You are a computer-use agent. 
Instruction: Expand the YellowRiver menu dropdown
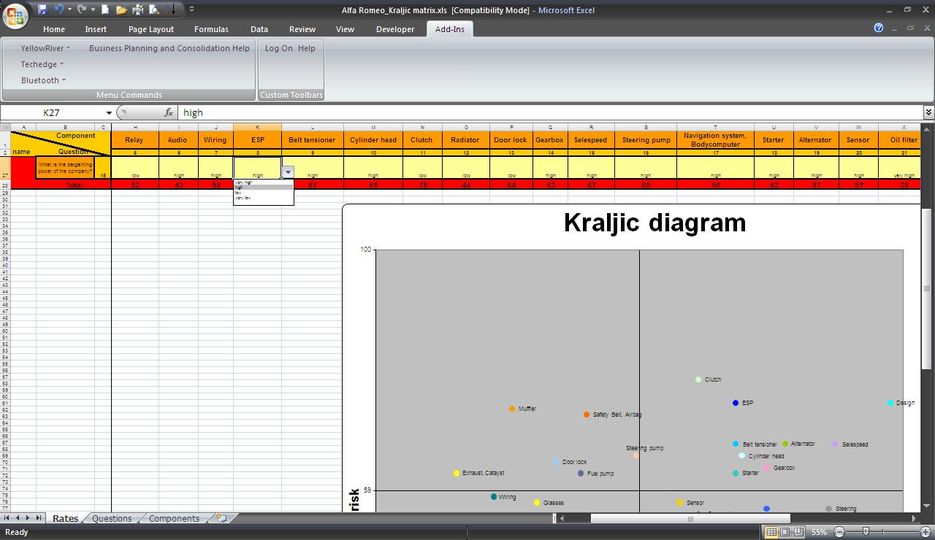pyautogui.click(x=45, y=48)
